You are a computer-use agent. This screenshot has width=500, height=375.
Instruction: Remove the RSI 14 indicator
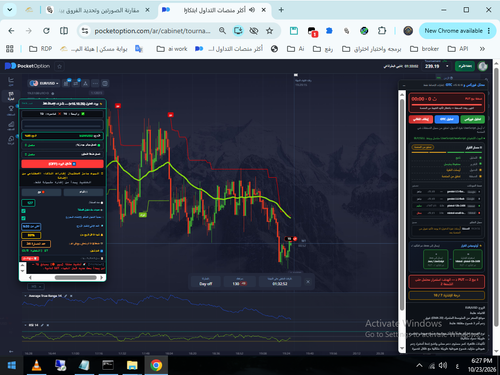(48, 325)
